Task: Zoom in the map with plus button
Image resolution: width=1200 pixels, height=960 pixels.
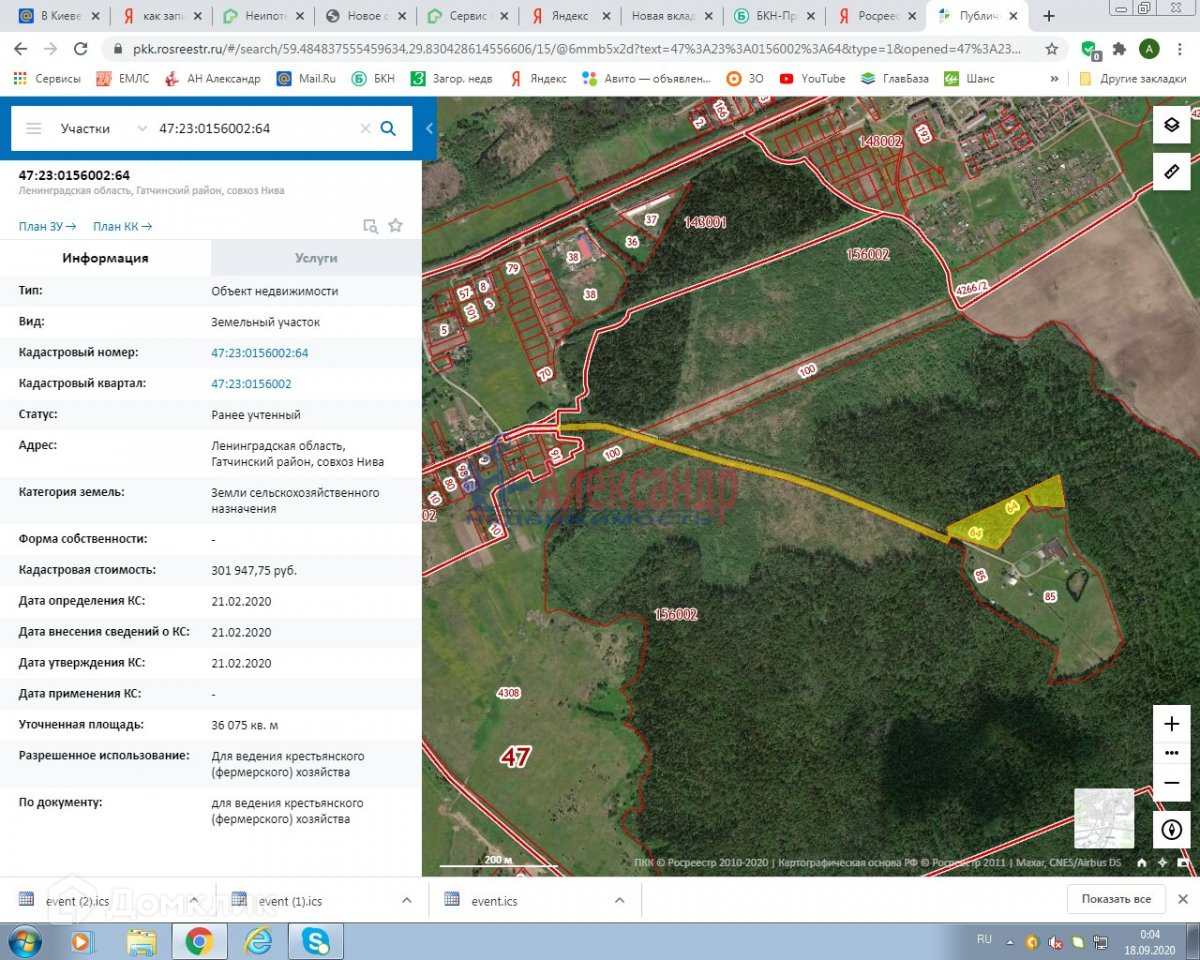Action: click(1172, 723)
